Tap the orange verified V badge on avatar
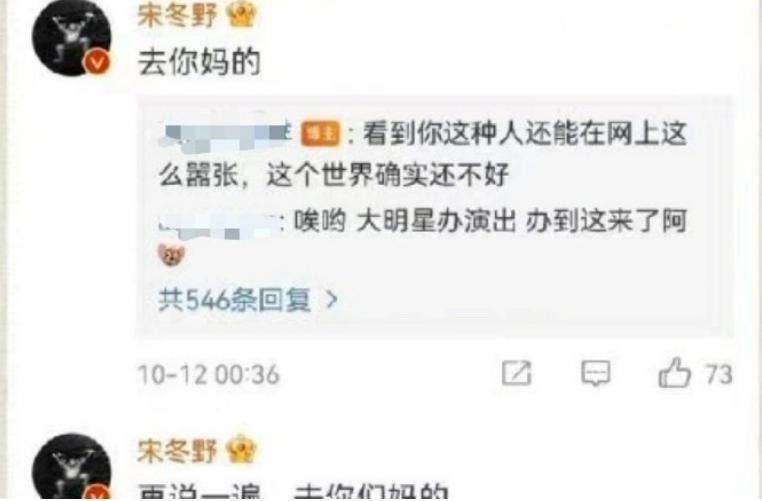This screenshot has height=501, width=762. point(97,62)
